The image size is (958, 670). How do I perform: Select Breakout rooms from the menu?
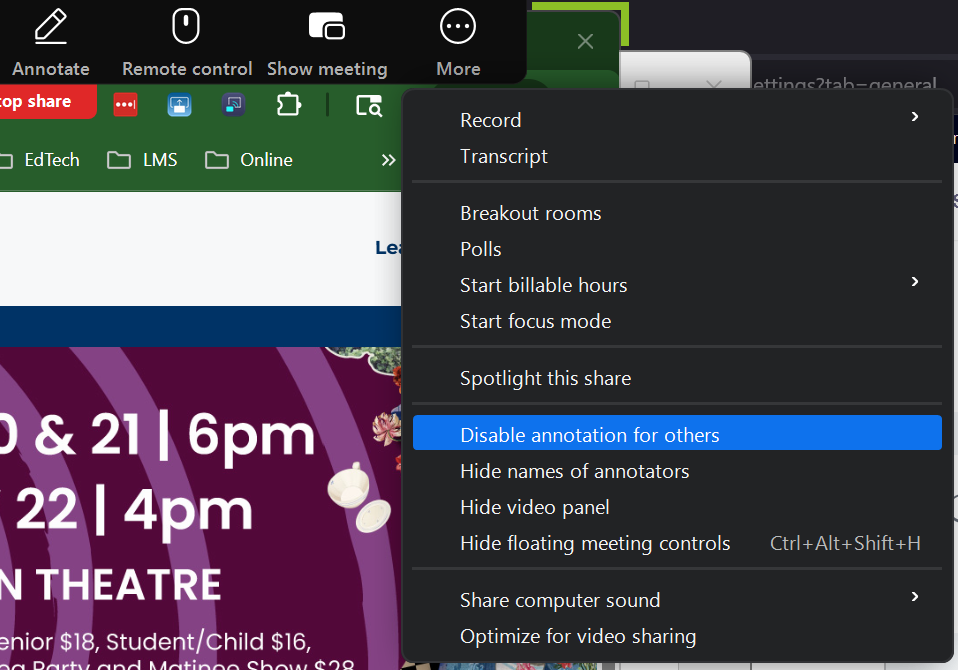530,213
